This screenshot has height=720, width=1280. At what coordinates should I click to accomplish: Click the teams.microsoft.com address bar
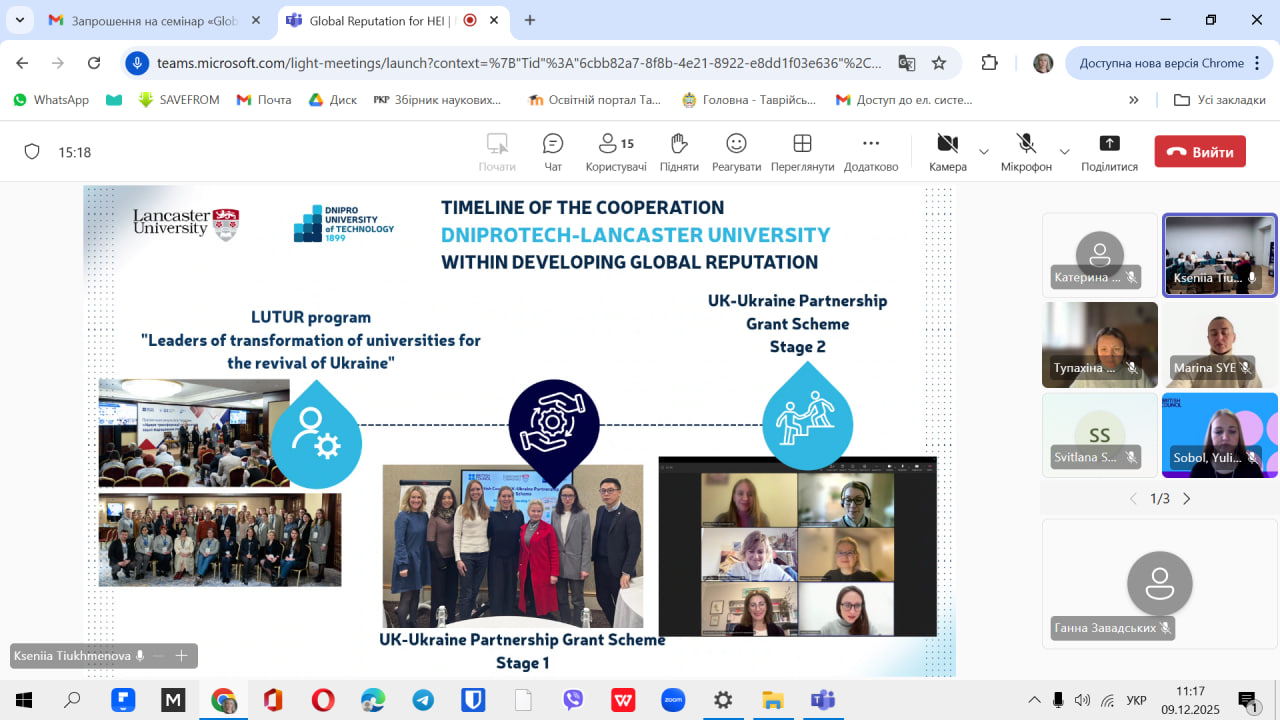(x=520, y=63)
